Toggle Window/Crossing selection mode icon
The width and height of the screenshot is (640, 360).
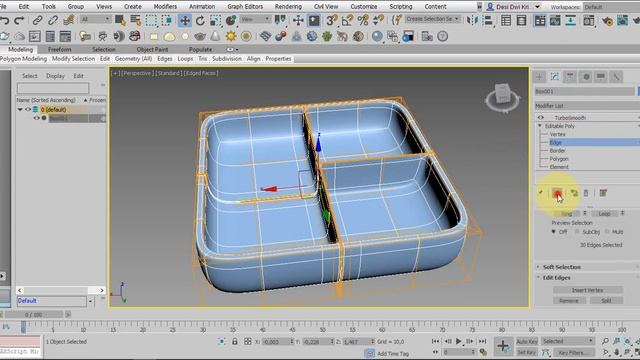pos(167,20)
